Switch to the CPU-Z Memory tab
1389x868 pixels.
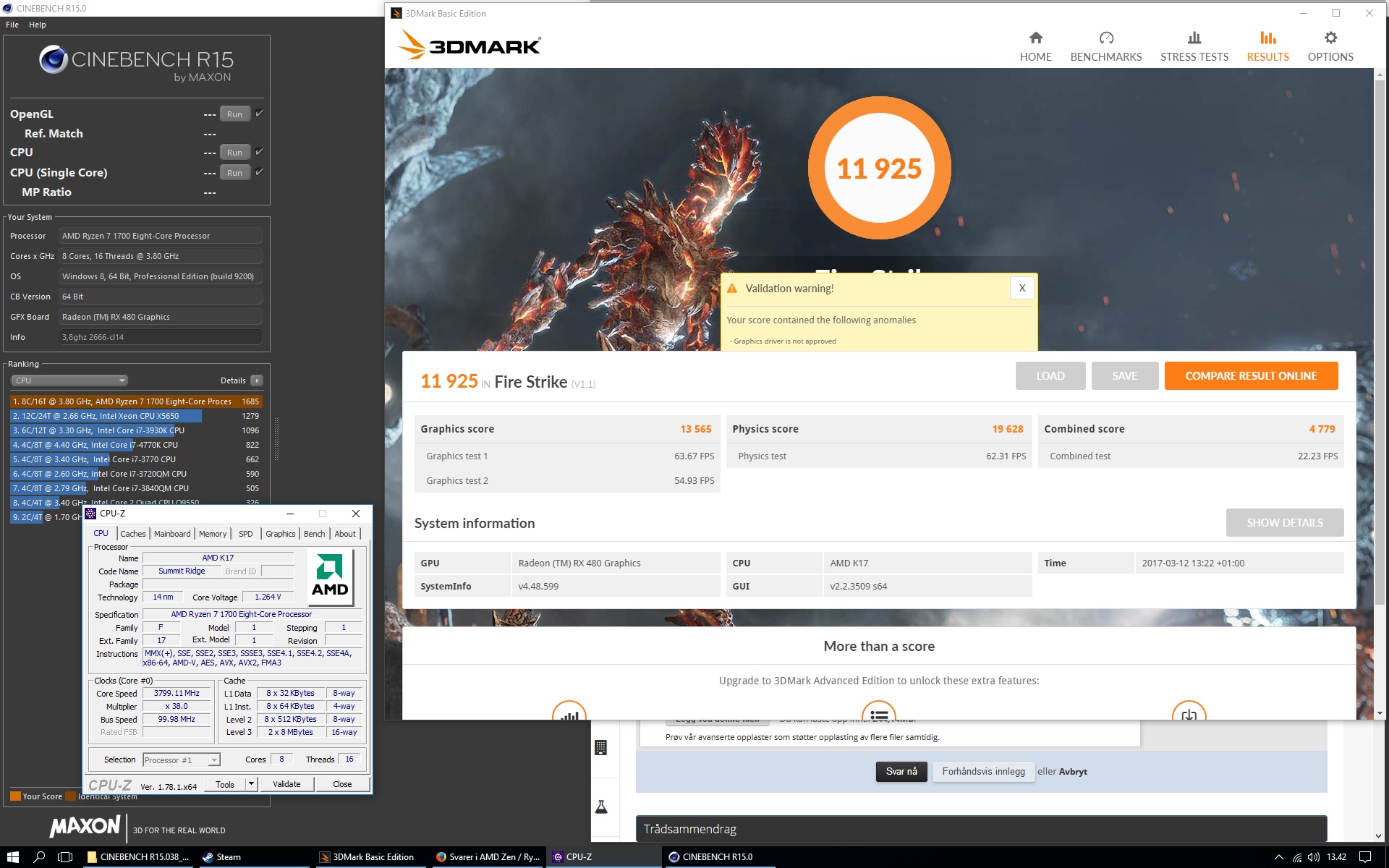213,534
